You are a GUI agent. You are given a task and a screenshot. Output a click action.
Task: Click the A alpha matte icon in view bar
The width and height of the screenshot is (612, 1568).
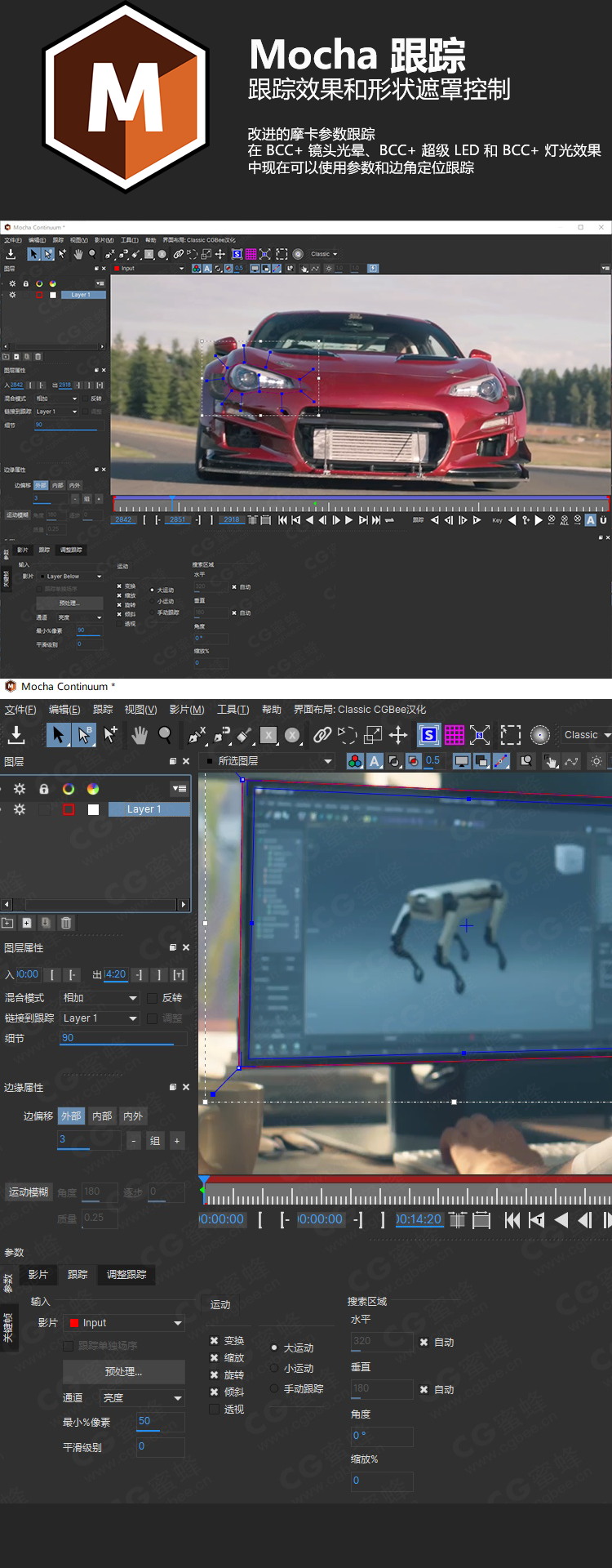coord(375,761)
